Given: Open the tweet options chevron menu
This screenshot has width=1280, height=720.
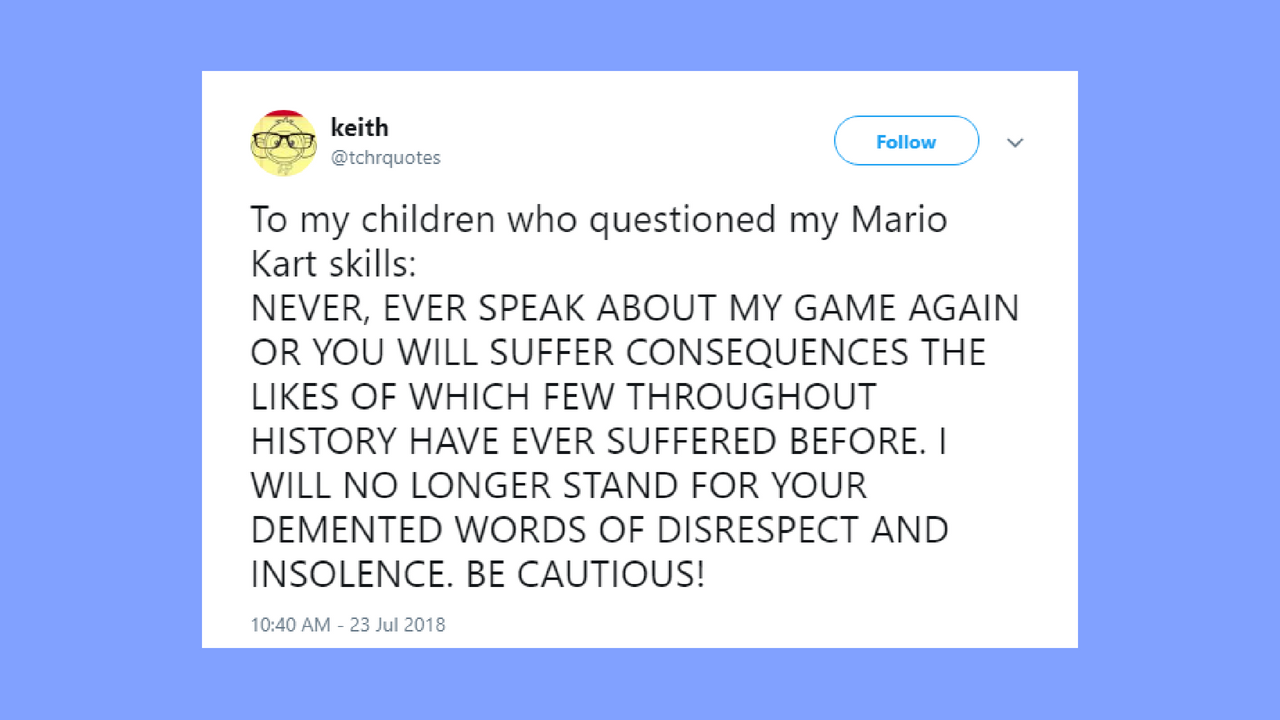Looking at the screenshot, I should [1015, 143].
